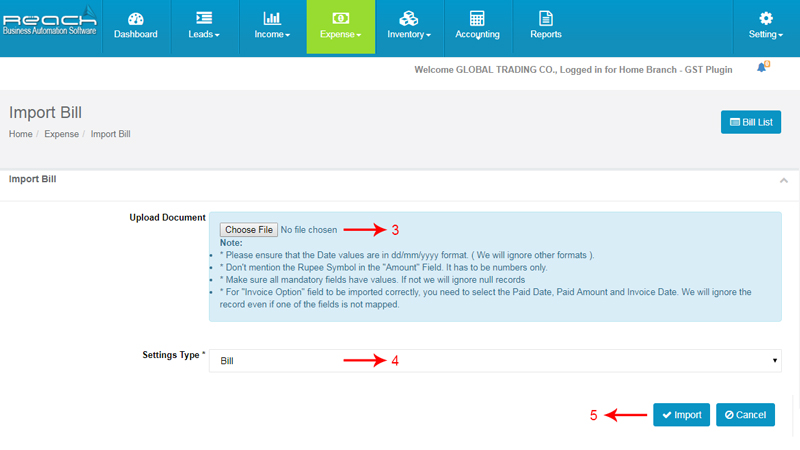Click the Setting gear icon
The height and width of the screenshot is (450, 800).
click(766, 18)
